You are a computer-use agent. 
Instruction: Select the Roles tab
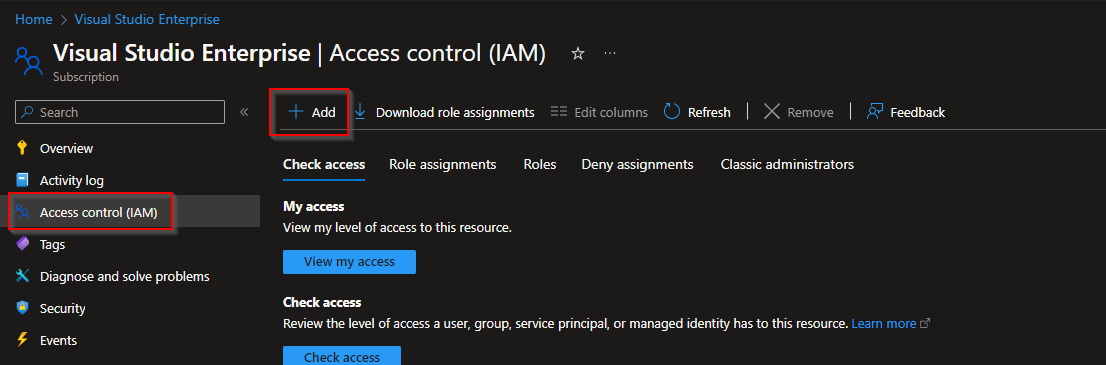coord(540,164)
